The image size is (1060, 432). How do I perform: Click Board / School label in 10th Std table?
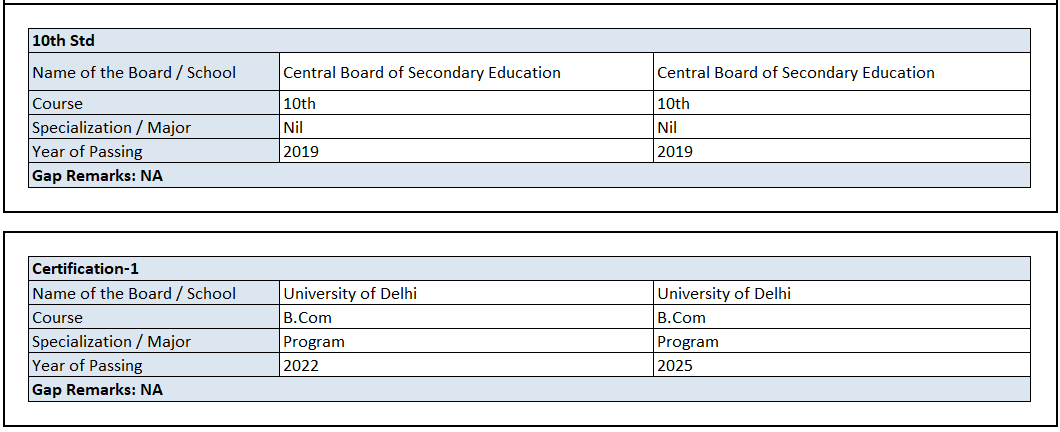click(134, 72)
